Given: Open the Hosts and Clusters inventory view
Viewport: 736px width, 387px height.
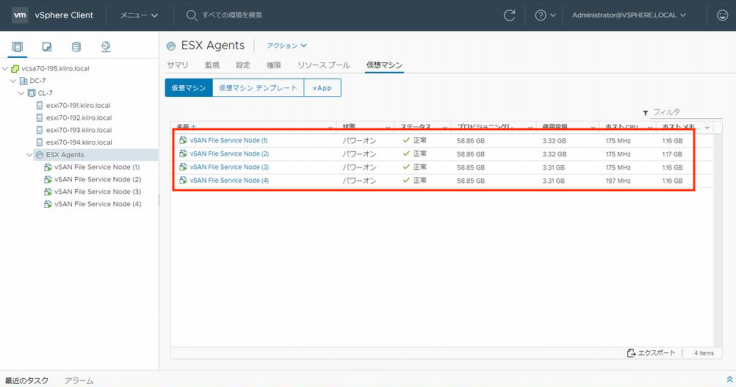Looking at the screenshot, I should 17,46.
